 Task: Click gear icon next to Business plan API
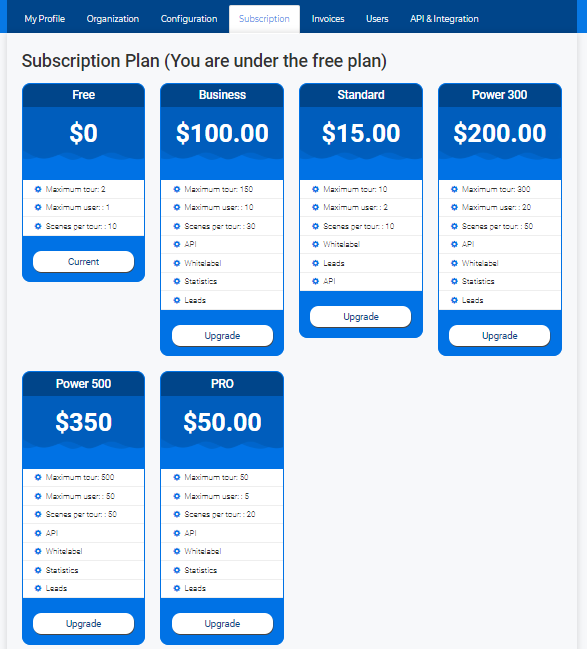pos(177,244)
